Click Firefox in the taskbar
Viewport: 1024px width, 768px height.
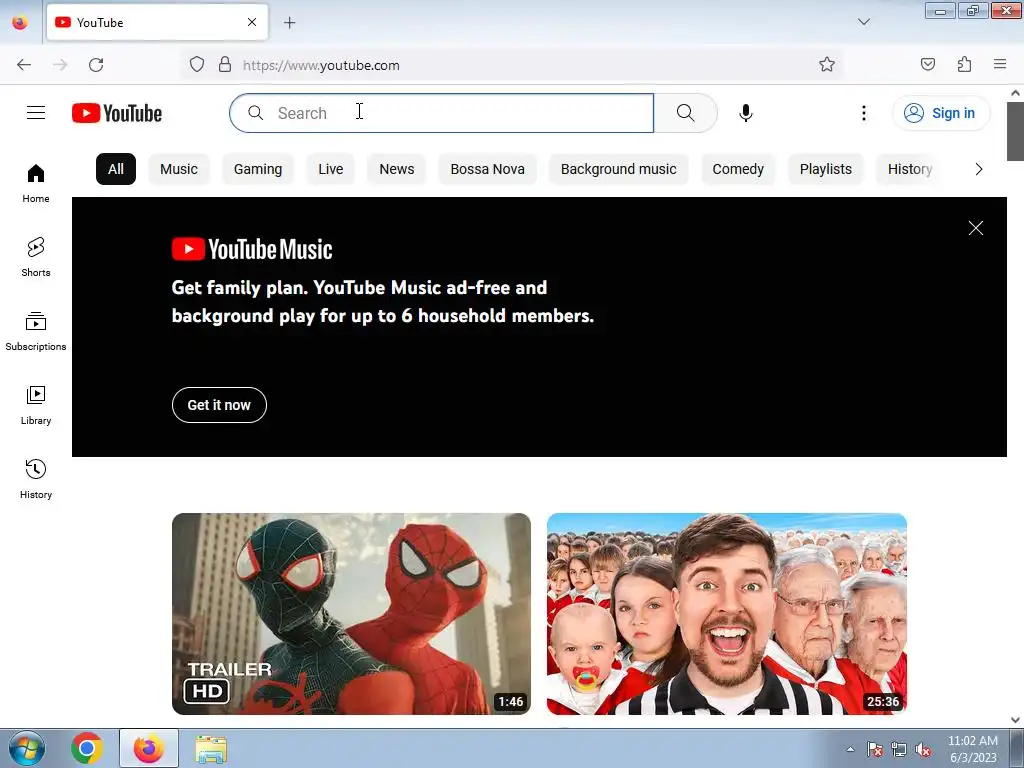tap(149, 748)
